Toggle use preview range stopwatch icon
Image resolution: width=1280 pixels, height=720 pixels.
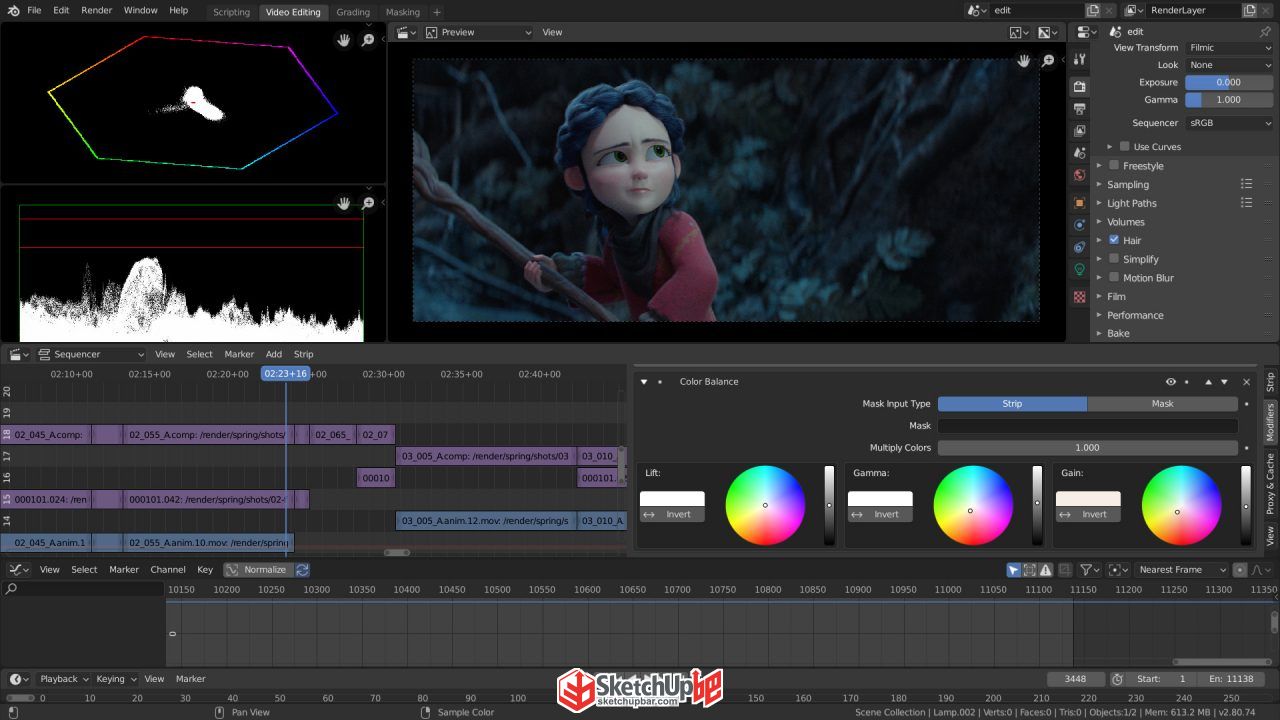(1117, 679)
